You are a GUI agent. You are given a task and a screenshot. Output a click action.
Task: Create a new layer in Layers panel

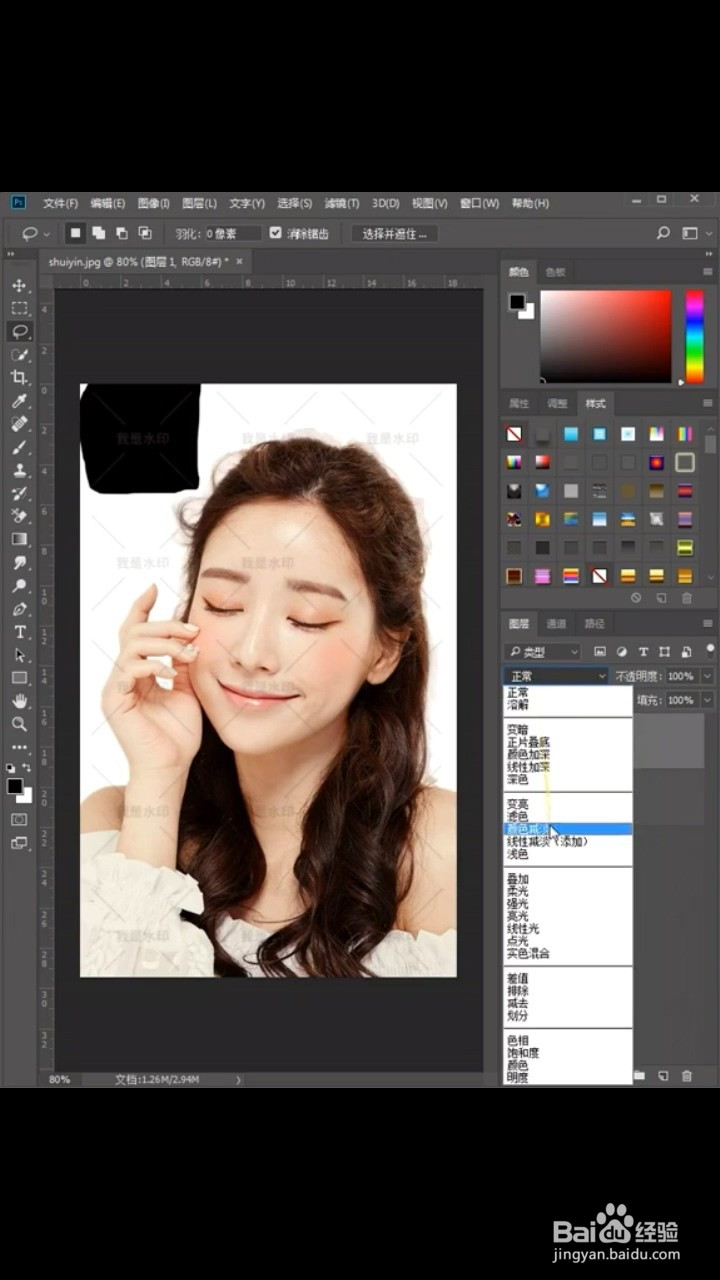tap(662, 1076)
